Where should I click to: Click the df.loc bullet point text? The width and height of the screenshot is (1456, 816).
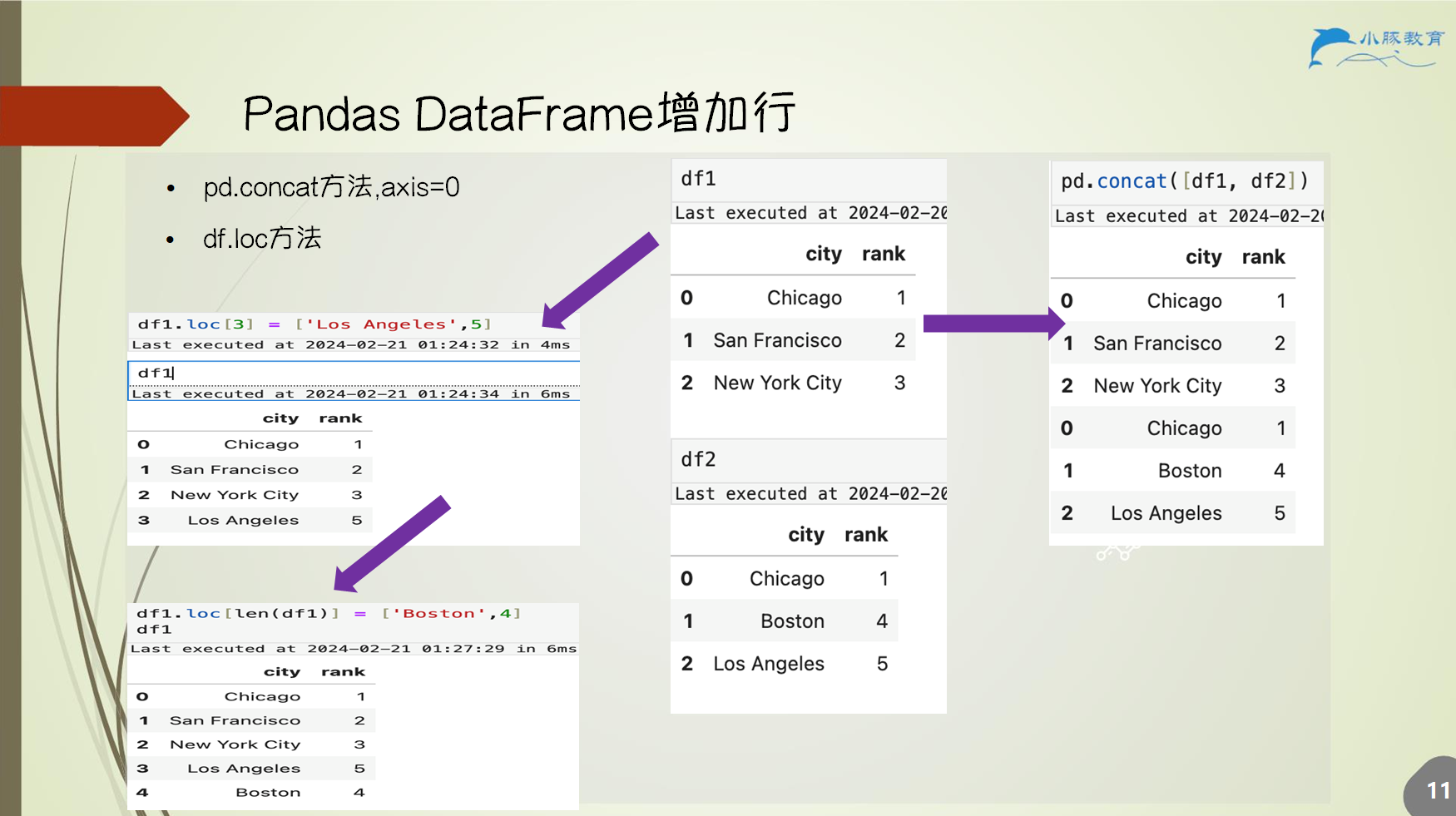(262, 239)
